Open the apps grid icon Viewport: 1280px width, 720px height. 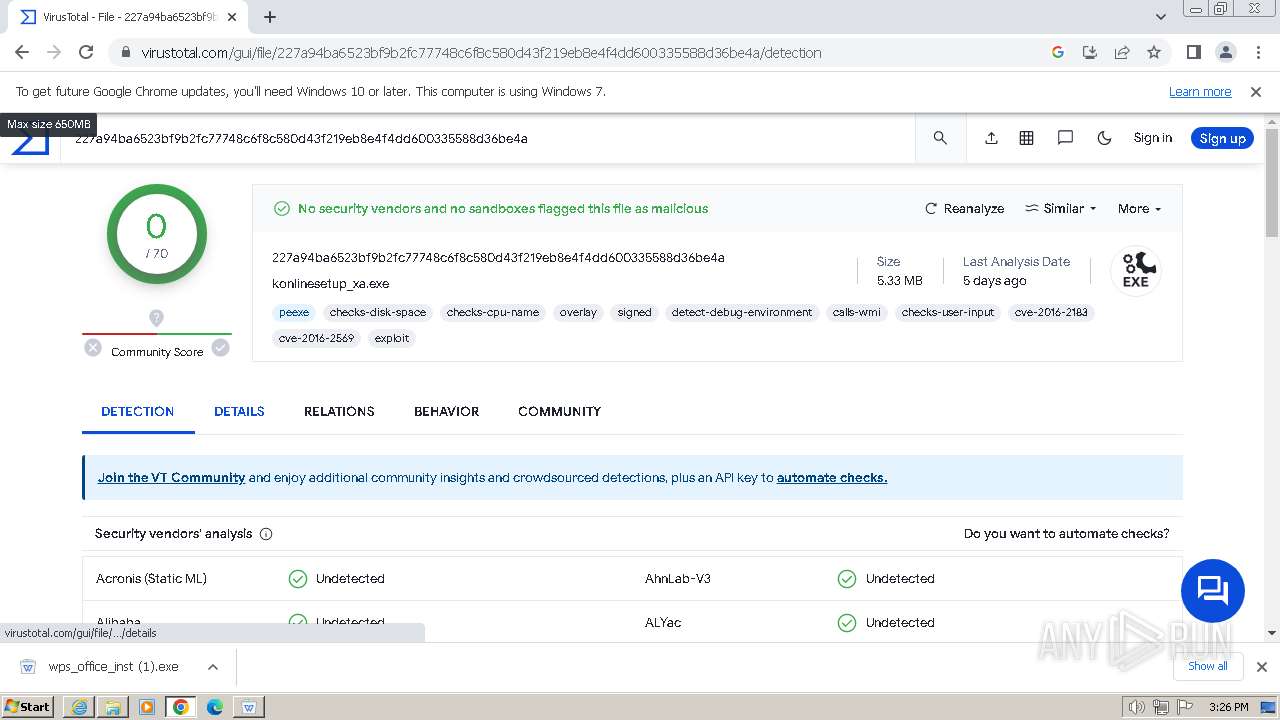pos(1026,138)
